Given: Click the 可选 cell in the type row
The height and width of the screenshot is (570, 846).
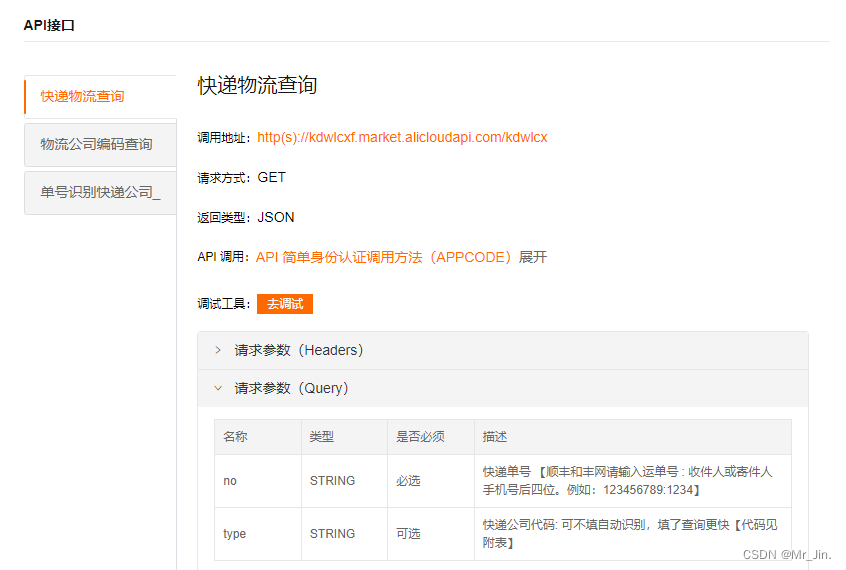Looking at the screenshot, I should coord(408,534).
